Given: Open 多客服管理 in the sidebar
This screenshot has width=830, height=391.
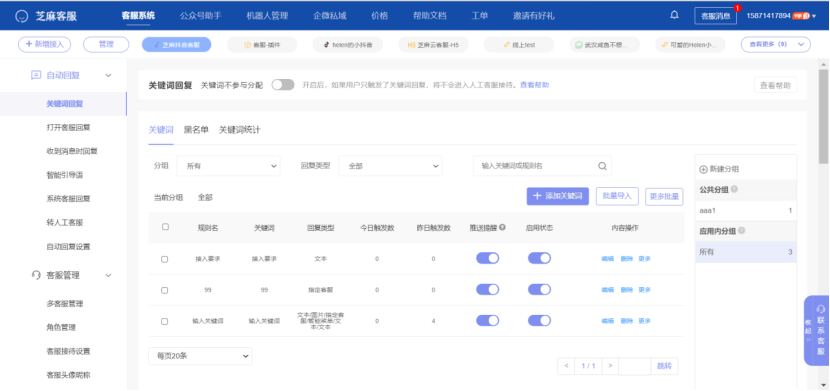Looking at the screenshot, I should pos(65,304).
